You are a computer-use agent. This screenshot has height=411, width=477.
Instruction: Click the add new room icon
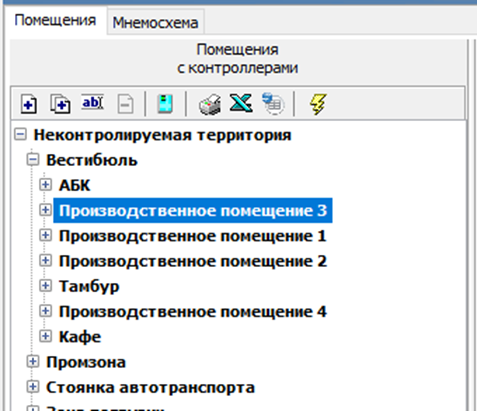[29, 104]
